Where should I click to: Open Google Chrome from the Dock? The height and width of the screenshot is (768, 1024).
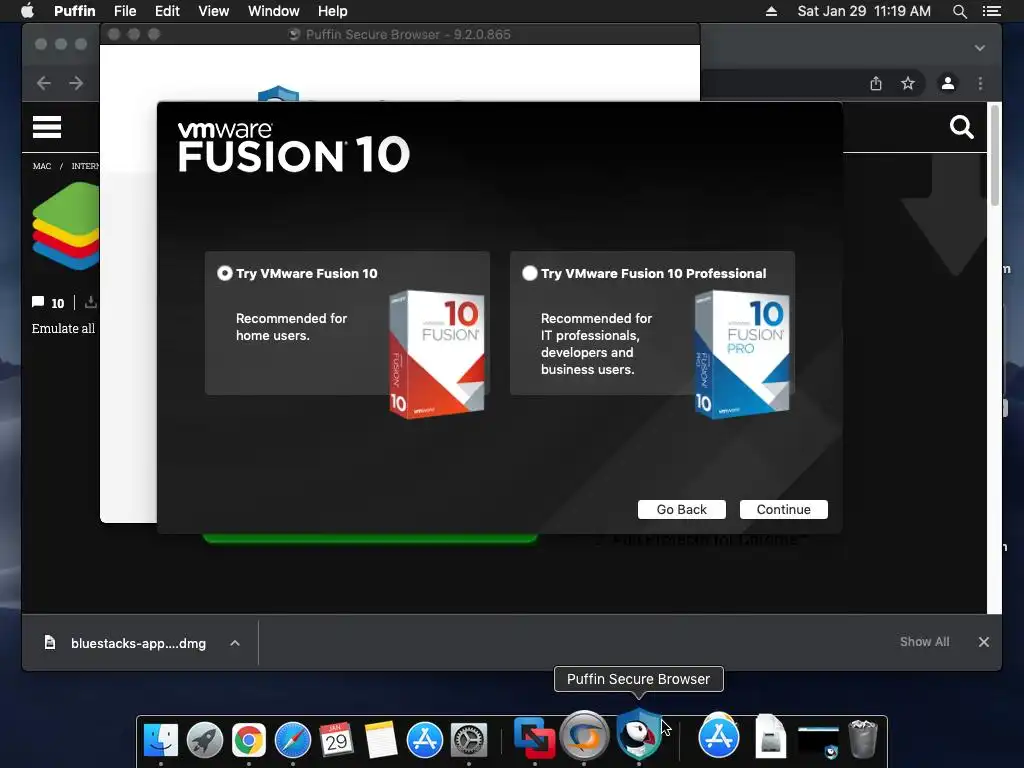[x=249, y=740]
